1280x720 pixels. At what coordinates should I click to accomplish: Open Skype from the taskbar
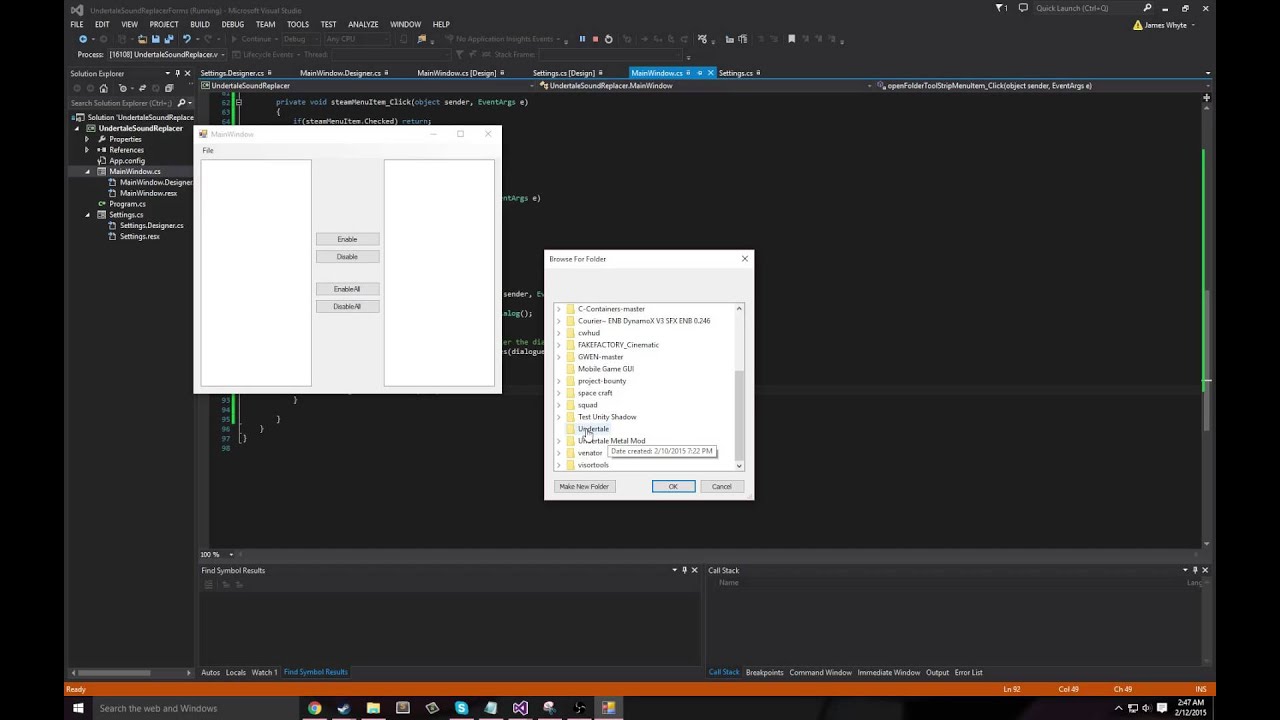[461, 708]
